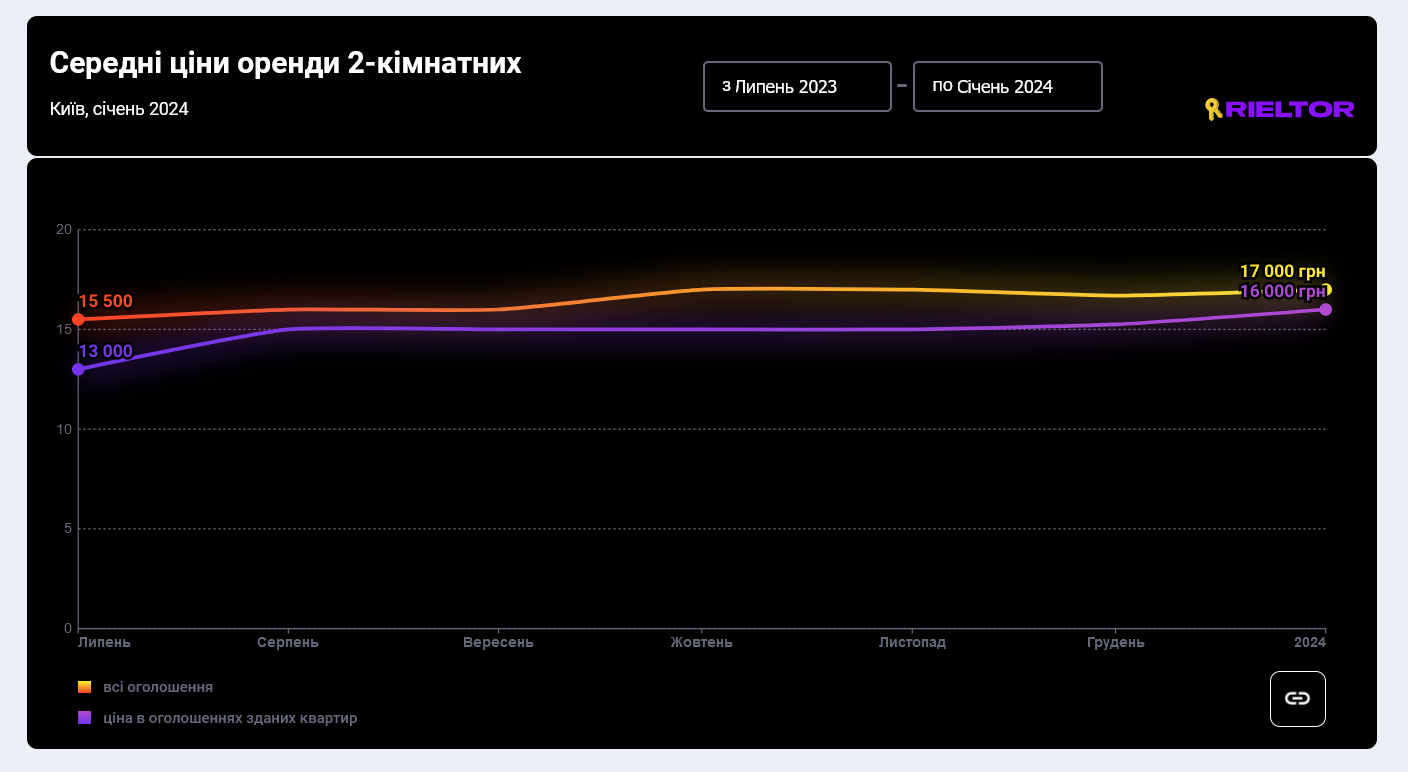Viewport: 1408px width, 772px height.
Task: Click the '13 000' value label
Action: click(105, 351)
